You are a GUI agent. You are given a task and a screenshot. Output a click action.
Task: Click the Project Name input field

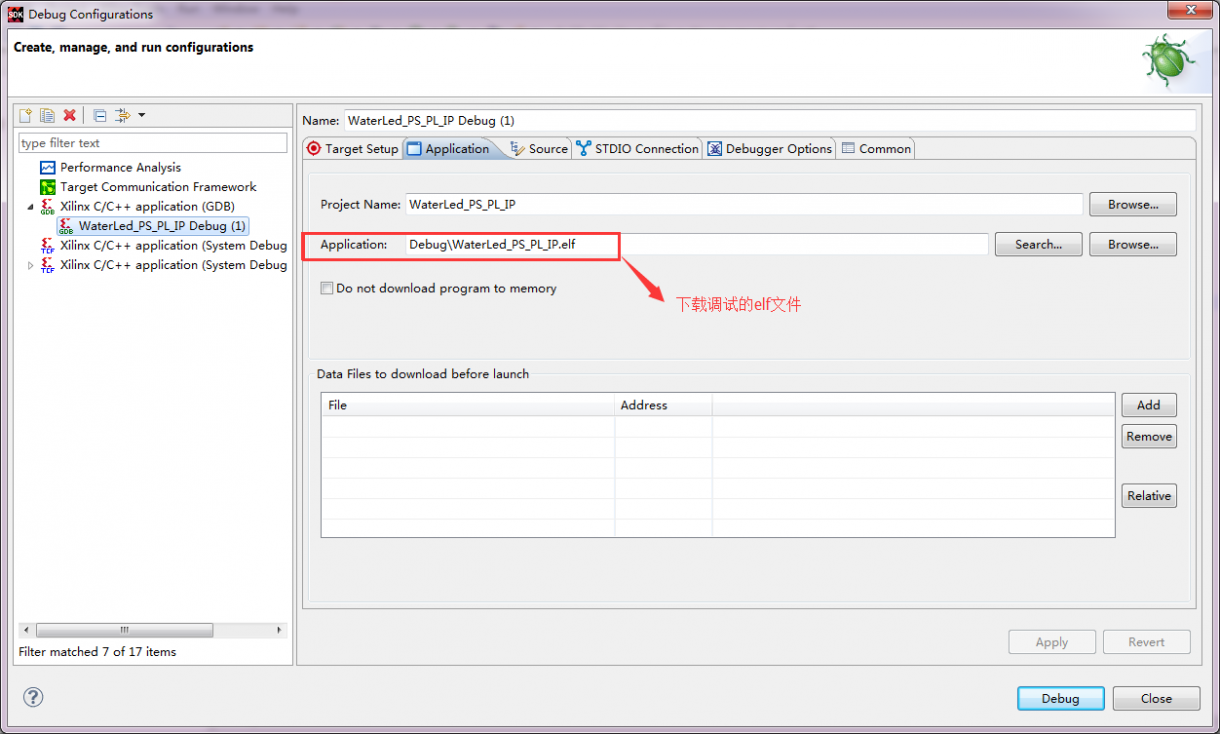click(744, 204)
